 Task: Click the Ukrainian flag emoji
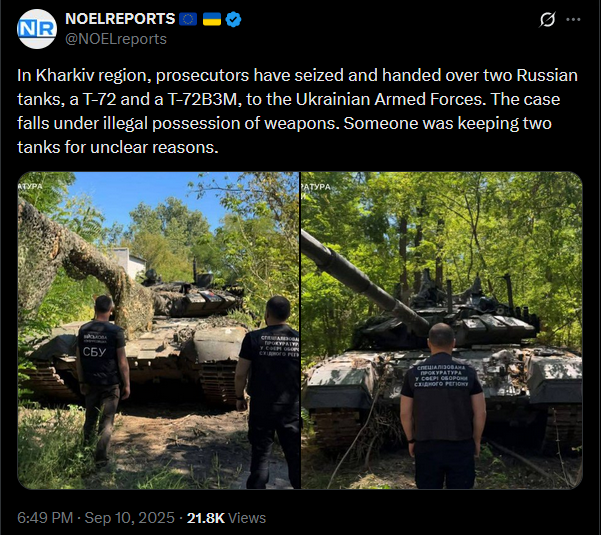coord(212,19)
